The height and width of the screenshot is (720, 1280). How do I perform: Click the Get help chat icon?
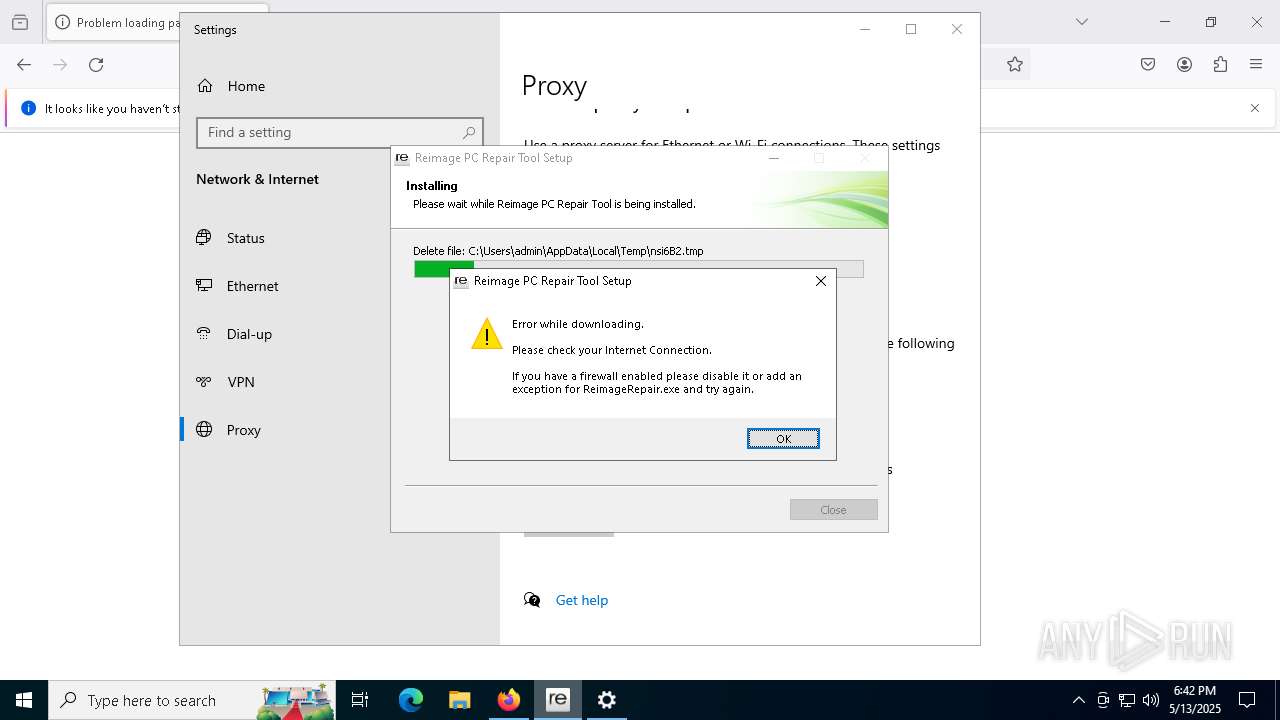(532, 600)
